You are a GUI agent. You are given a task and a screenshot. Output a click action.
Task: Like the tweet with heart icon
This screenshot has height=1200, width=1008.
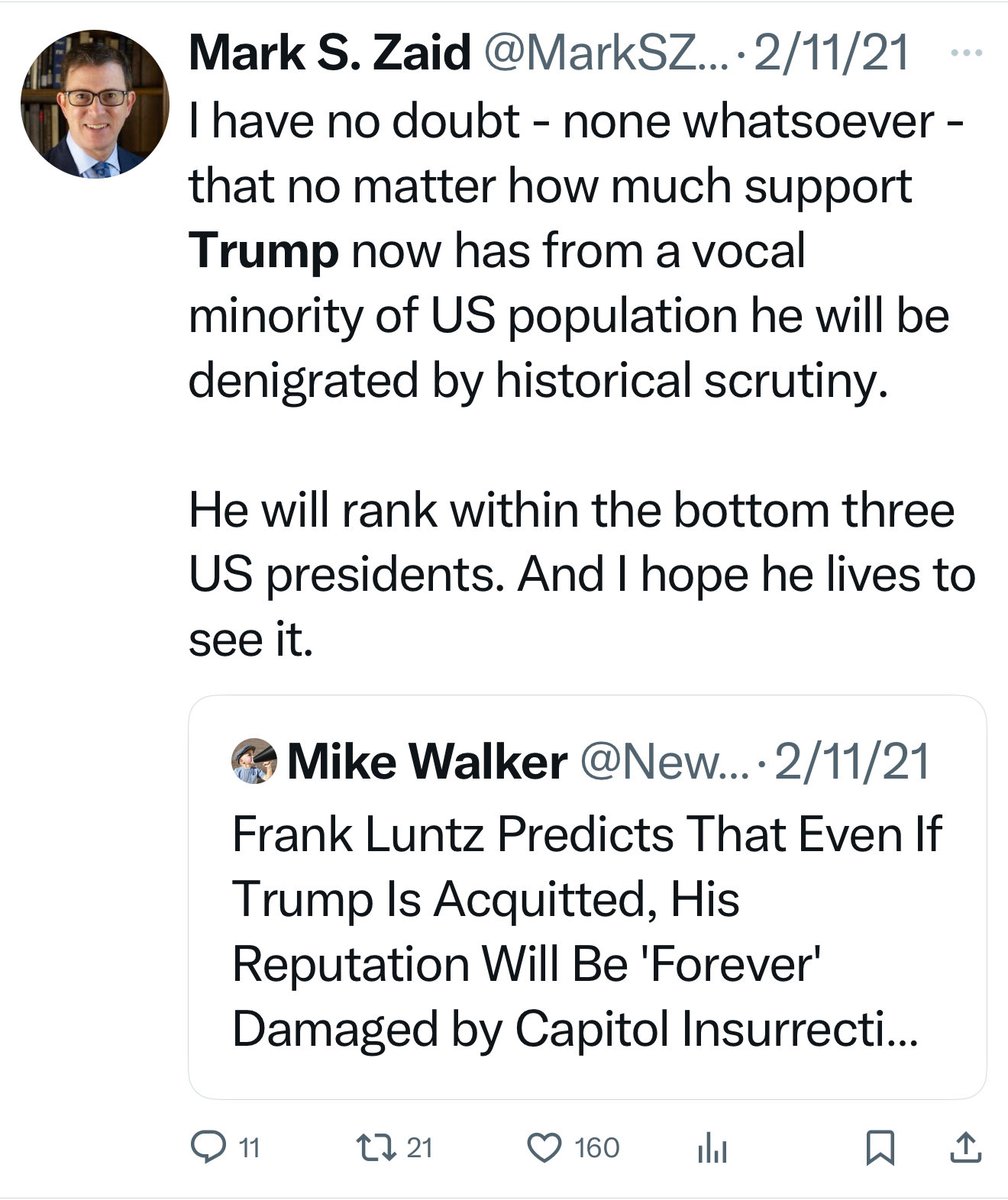pyautogui.click(x=545, y=1147)
